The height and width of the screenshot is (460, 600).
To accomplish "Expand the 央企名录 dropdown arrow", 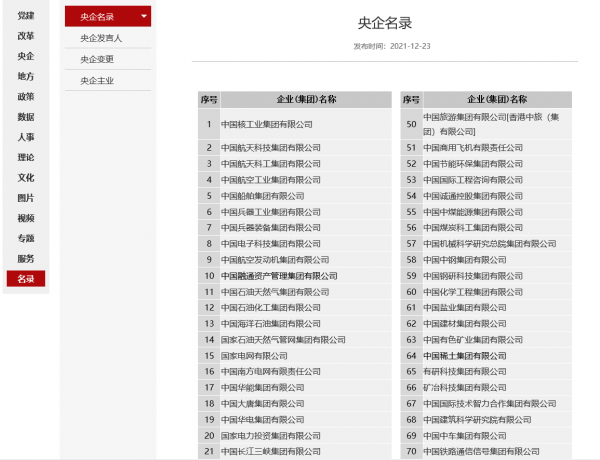I will (144, 16).
